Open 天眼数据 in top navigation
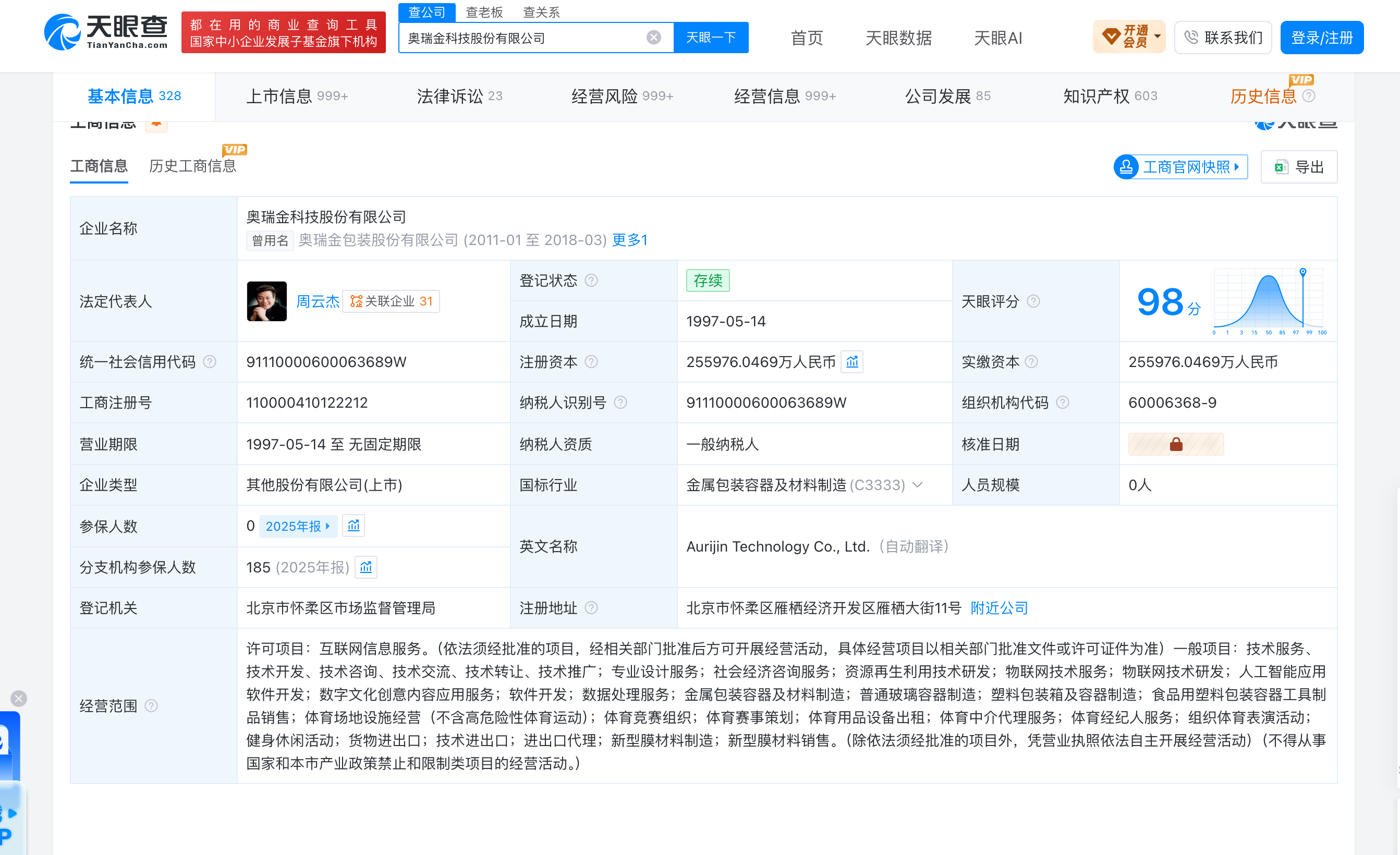The width and height of the screenshot is (1400, 855). pyautogui.click(x=898, y=38)
